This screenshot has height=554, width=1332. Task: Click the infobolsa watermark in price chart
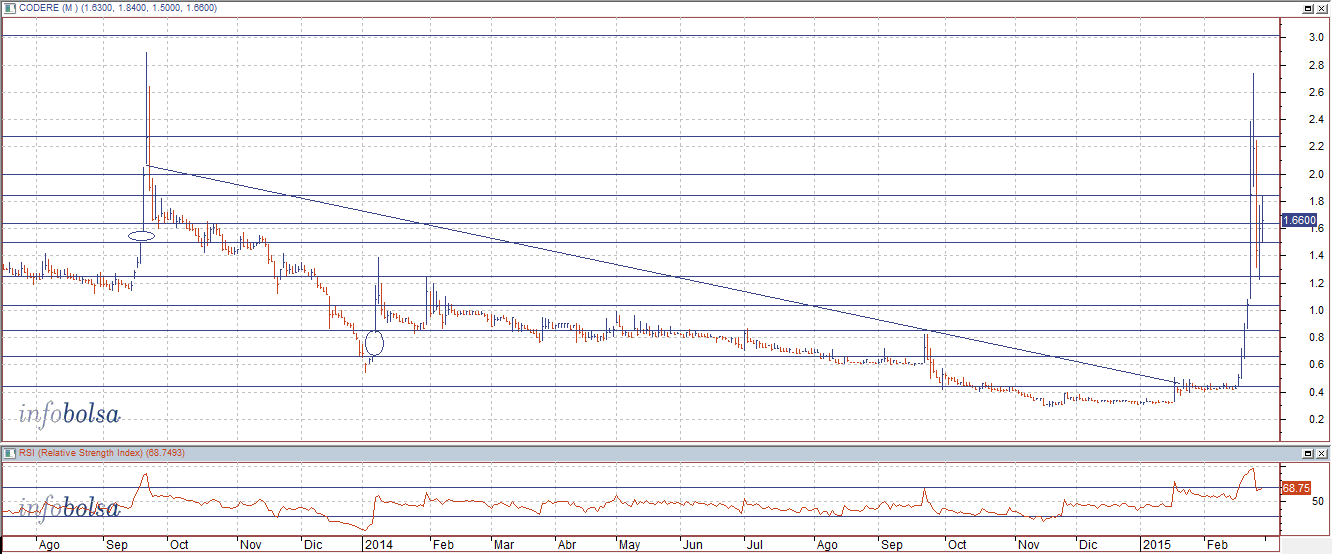click(x=69, y=414)
